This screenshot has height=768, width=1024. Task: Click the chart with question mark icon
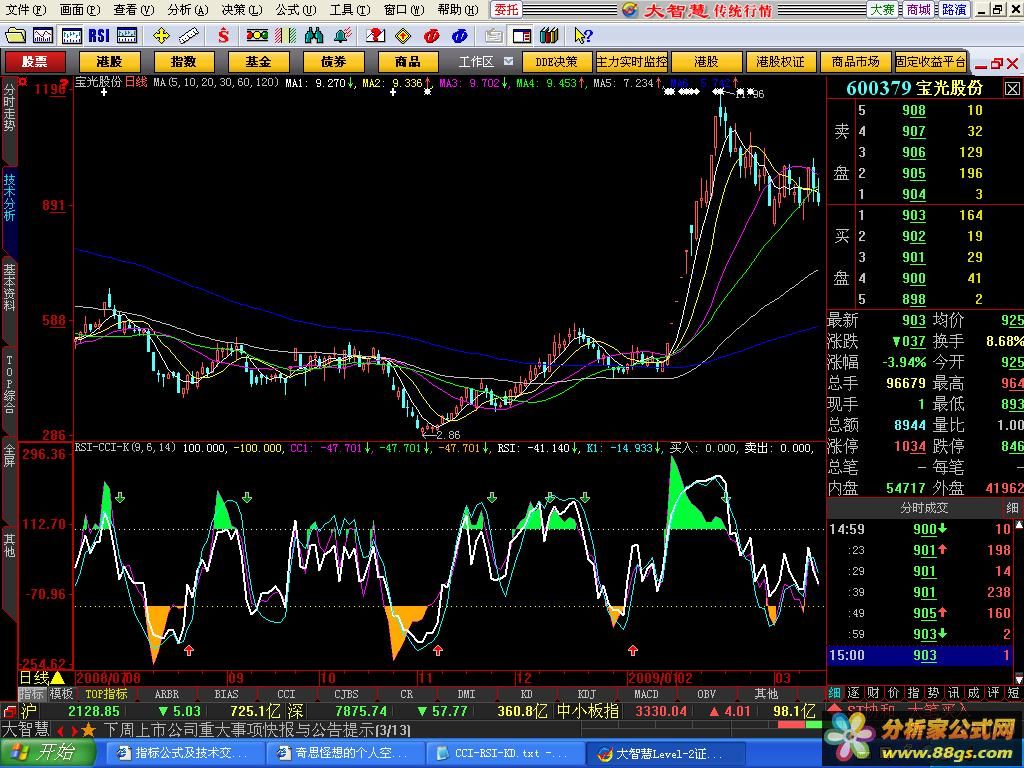coord(375,35)
